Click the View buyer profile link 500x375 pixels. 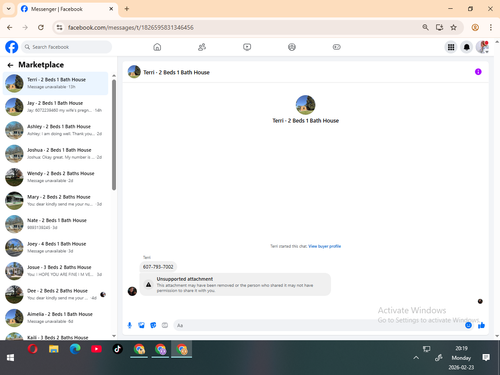click(324, 246)
